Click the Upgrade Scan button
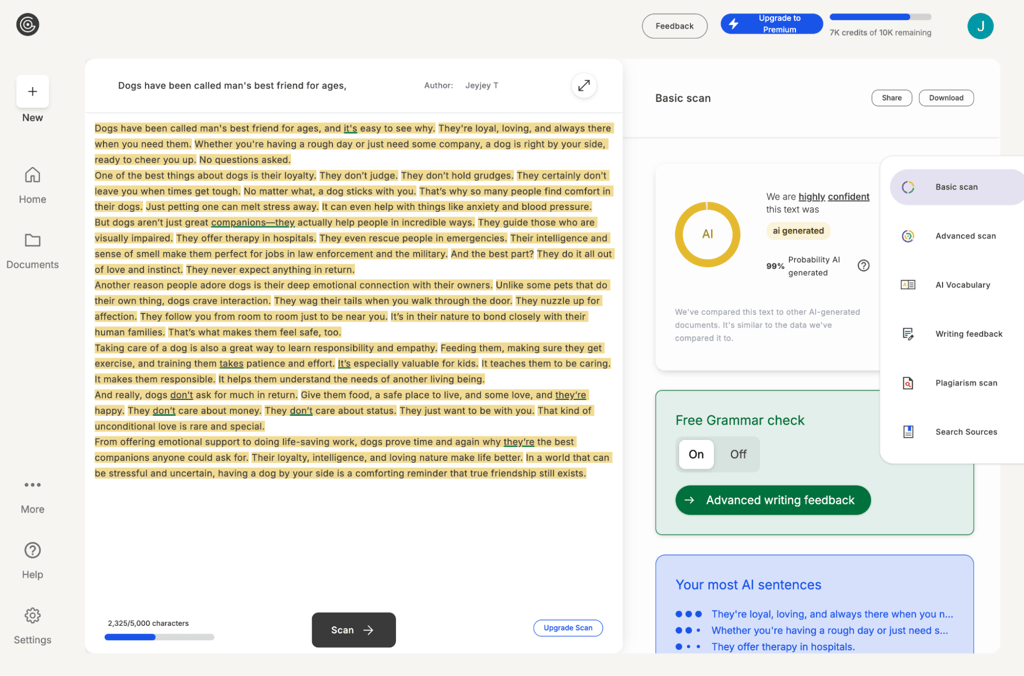The image size is (1024, 676). click(568, 628)
